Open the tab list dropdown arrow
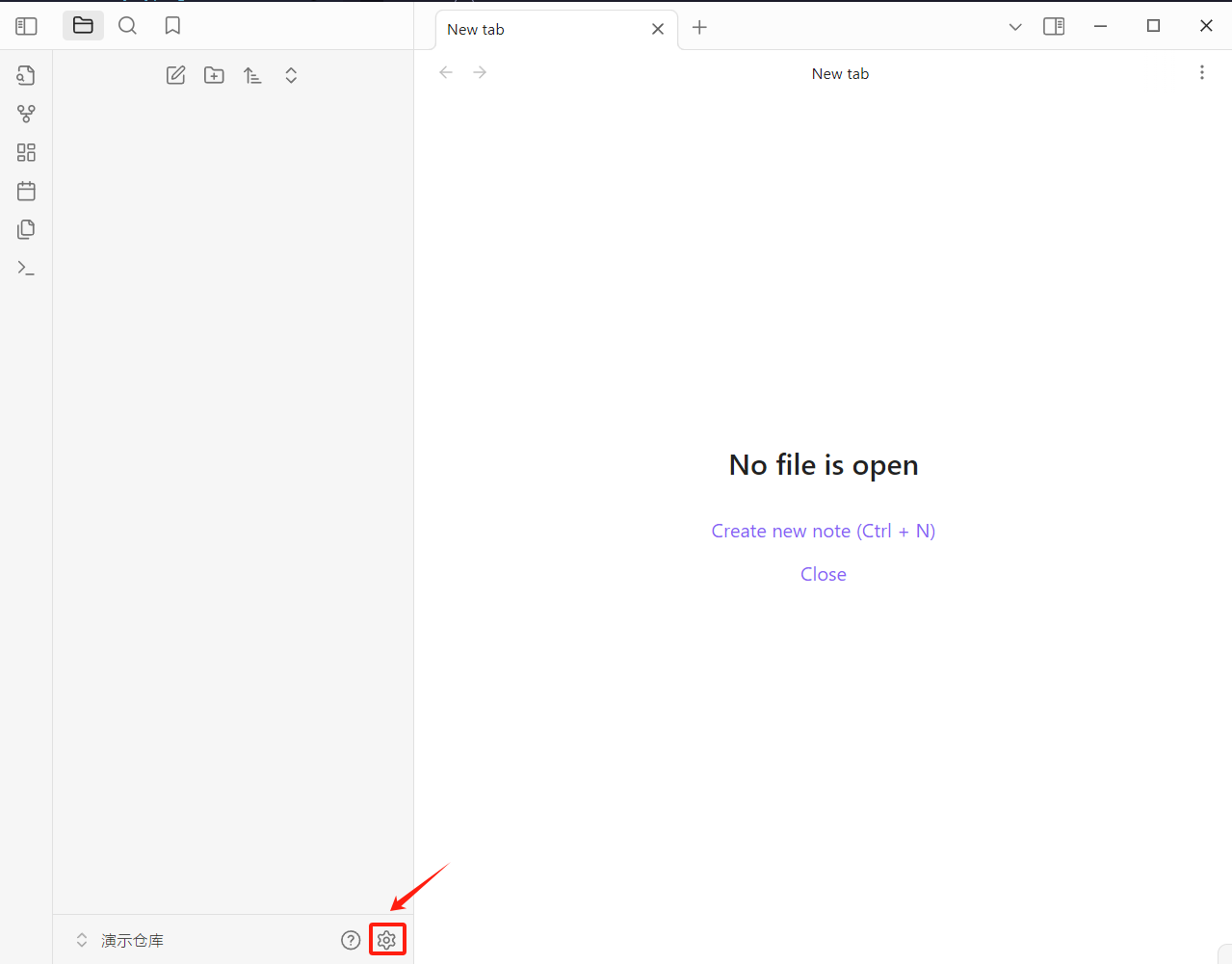The height and width of the screenshot is (964, 1232). coord(1015,27)
